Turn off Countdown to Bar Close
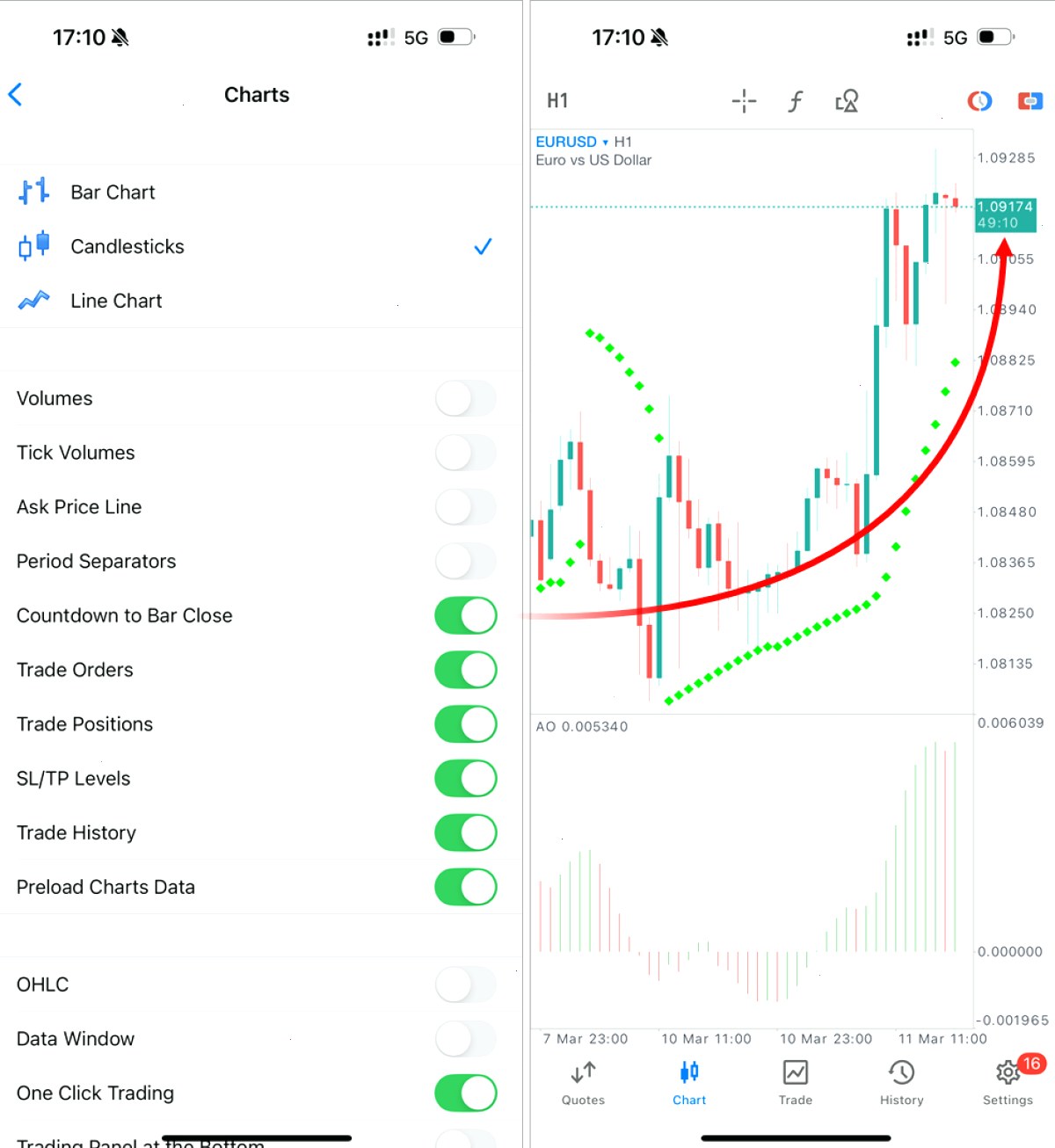Screen dimensions: 1055x1148 point(466,615)
